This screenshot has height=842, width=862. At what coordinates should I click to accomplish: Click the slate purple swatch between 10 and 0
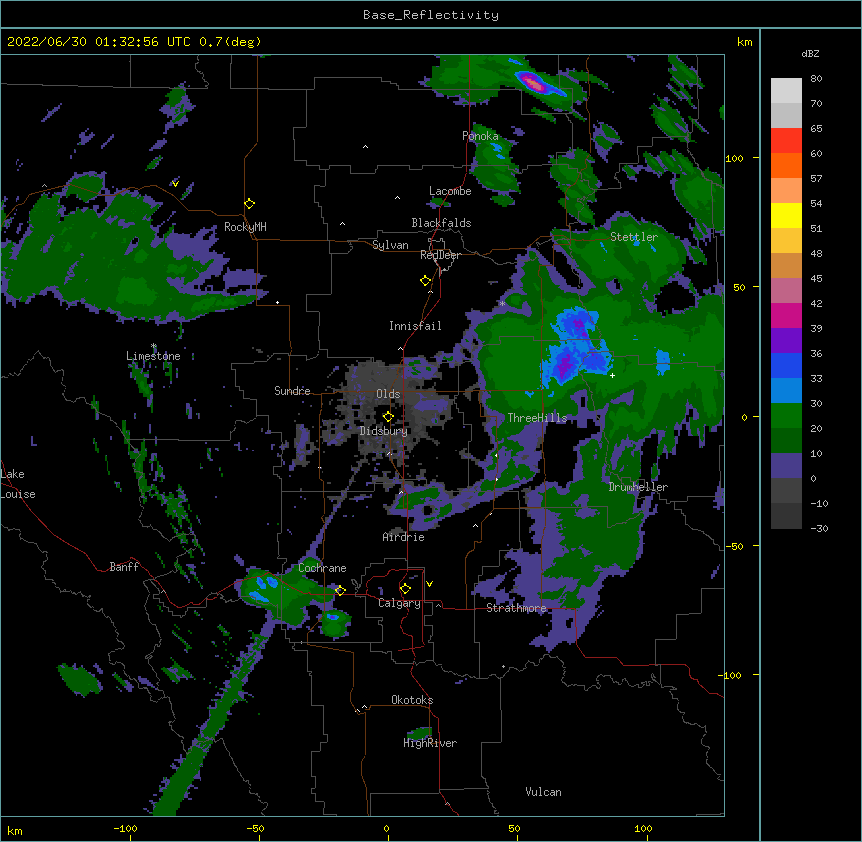[786, 466]
